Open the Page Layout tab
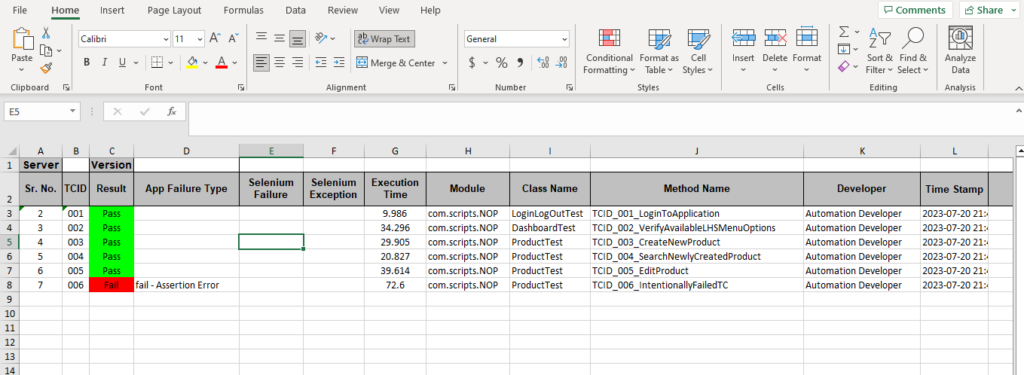 pyautogui.click(x=174, y=10)
